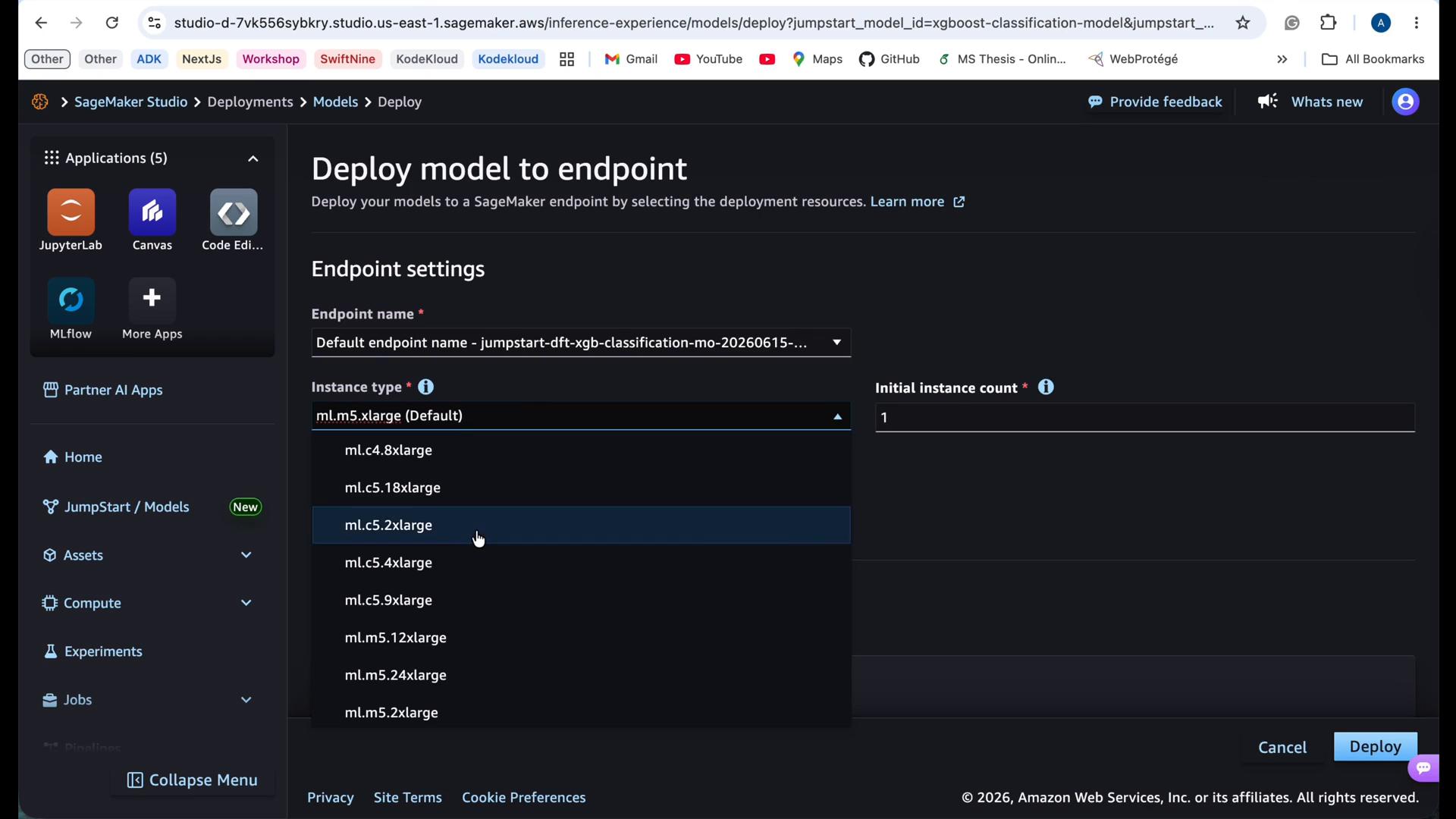Click the browser address bar URL
This screenshot has width=1456, height=819.
pos(693,23)
